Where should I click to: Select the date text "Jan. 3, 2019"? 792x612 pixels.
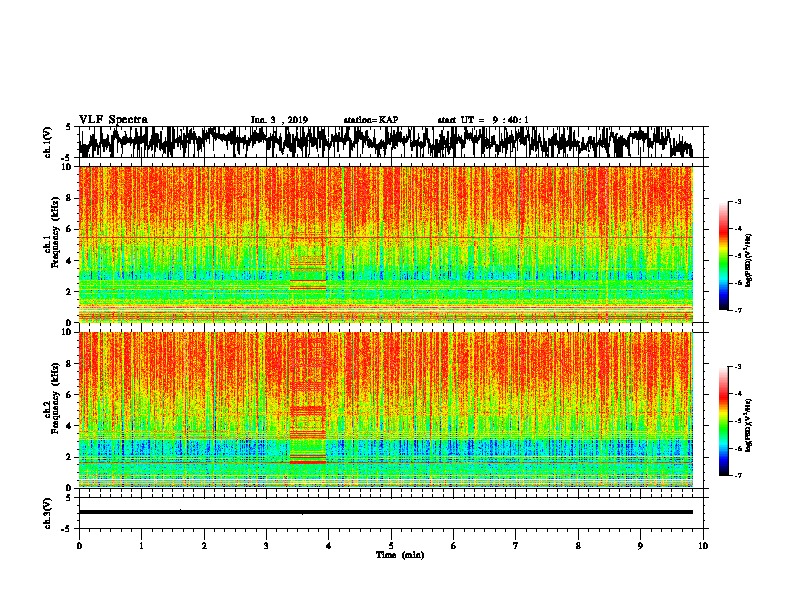coord(279,120)
